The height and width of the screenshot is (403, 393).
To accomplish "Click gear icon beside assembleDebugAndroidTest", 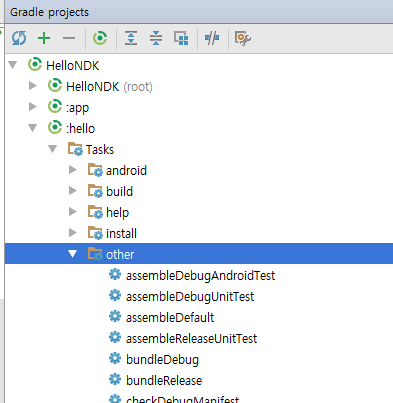I will click(x=115, y=274).
